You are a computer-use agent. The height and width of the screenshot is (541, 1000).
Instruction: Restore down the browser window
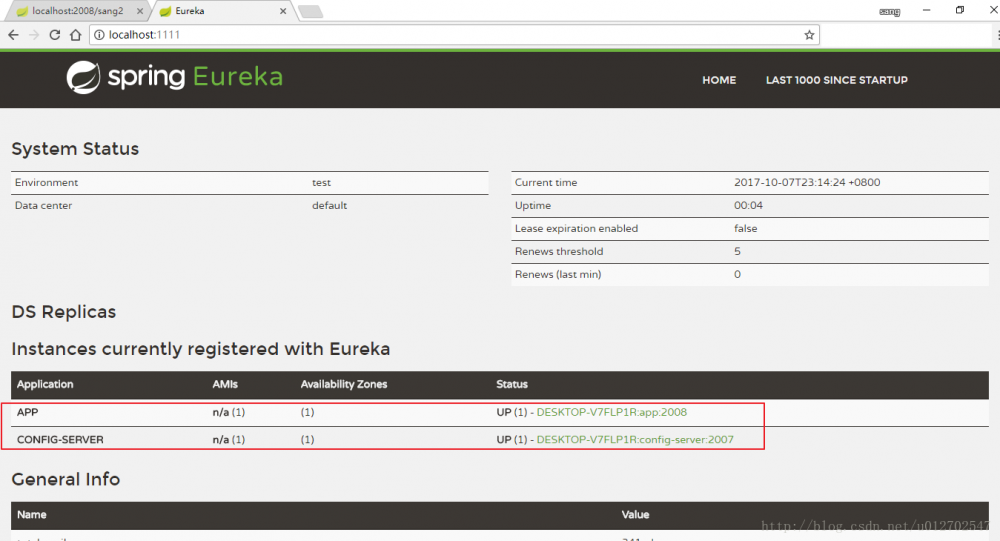(960, 10)
